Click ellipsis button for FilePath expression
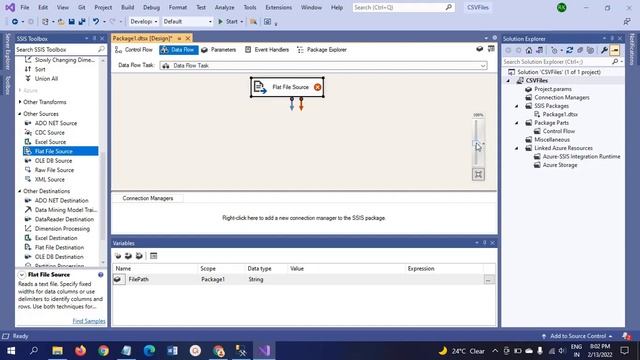This screenshot has height=360, width=640. coord(488,280)
